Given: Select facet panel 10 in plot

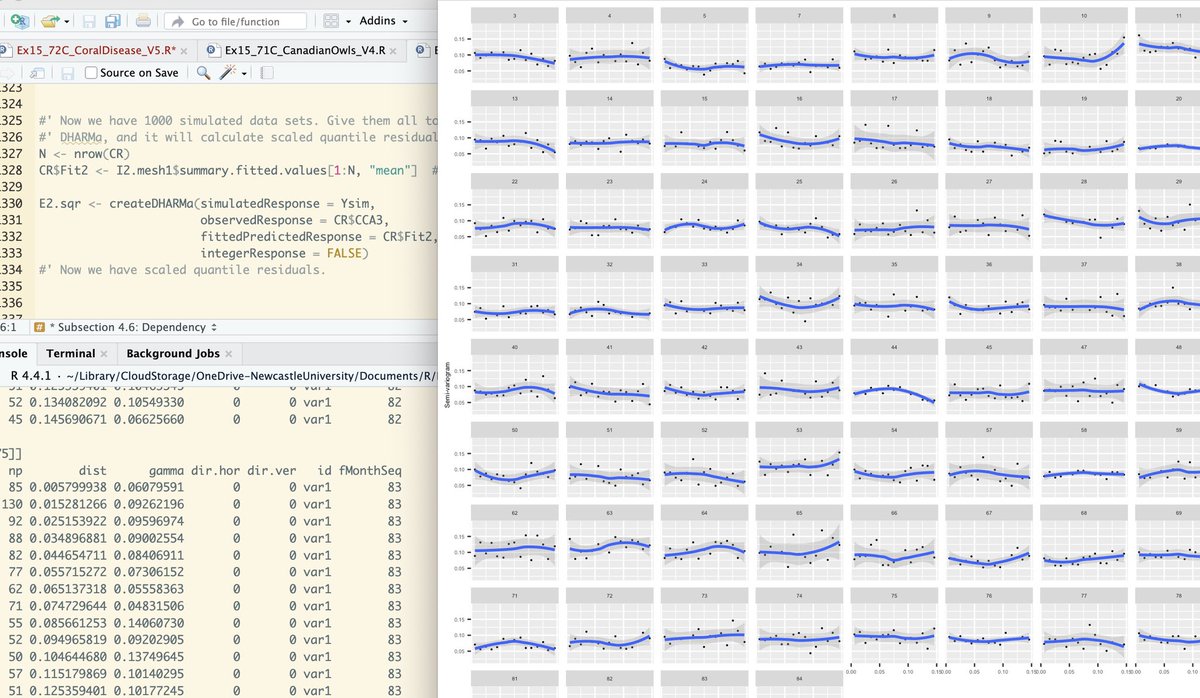Looking at the screenshot, I should click(1085, 47).
